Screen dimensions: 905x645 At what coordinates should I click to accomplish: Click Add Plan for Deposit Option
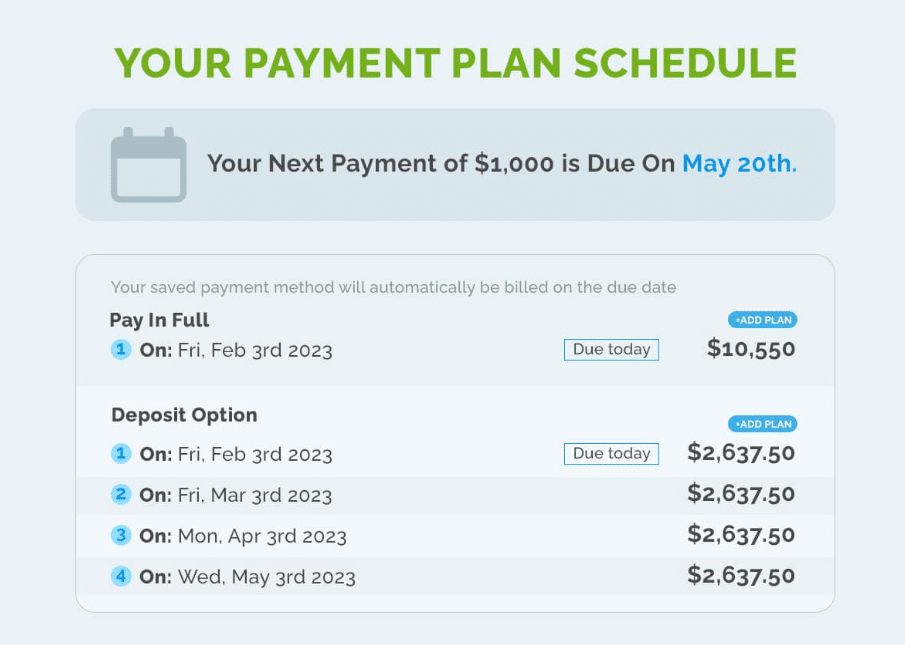[x=762, y=424]
